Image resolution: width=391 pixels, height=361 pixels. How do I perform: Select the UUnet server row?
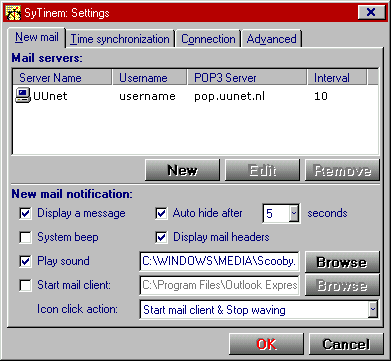click(x=195, y=96)
